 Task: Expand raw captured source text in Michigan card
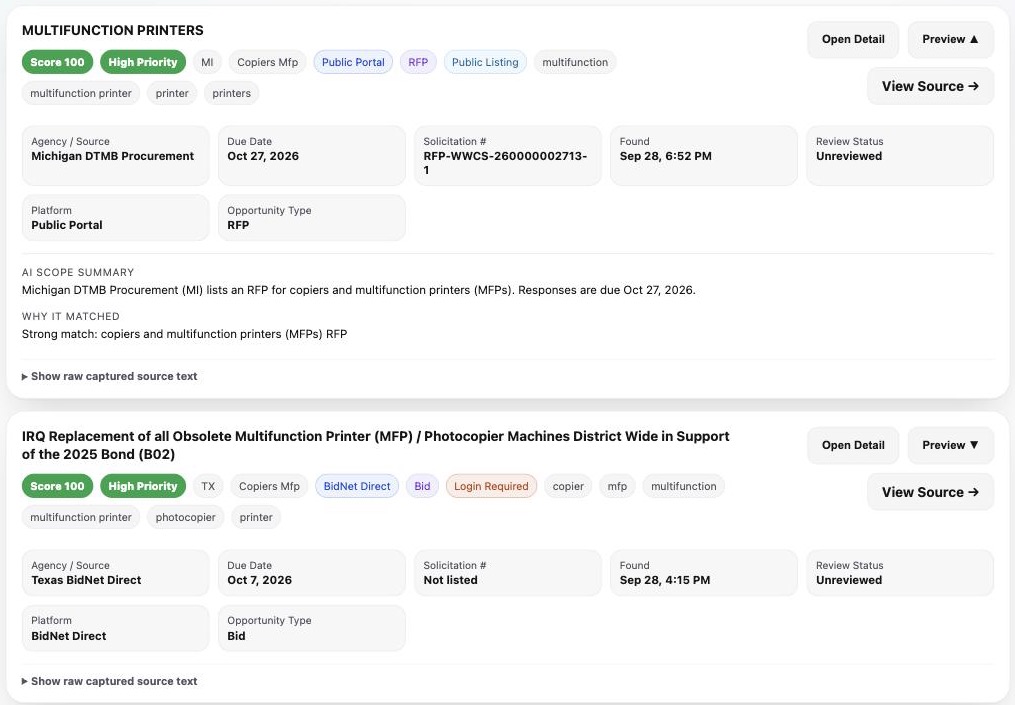109,376
